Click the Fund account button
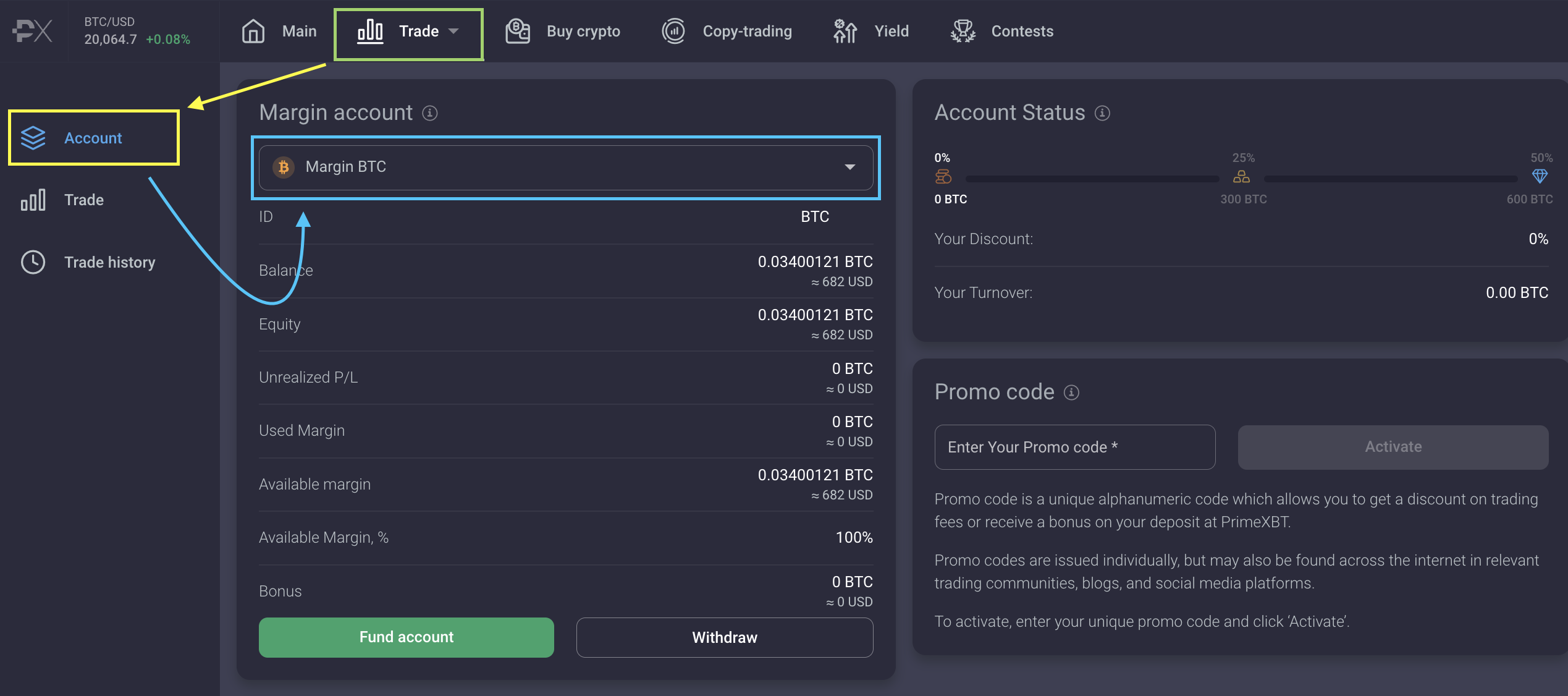1568x696 pixels. click(407, 637)
